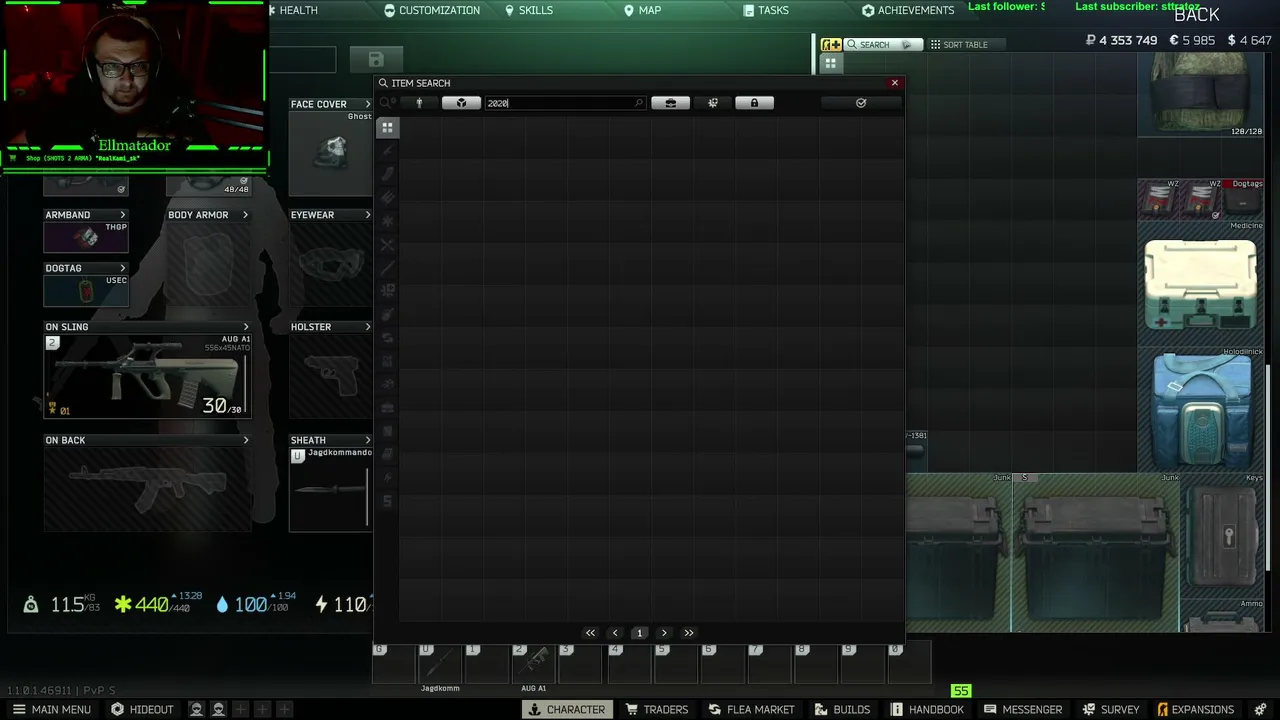Viewport: 1280px width, 720px height.
Task: Expand the On Back slot chevron
Action: [x=245, y=440]
